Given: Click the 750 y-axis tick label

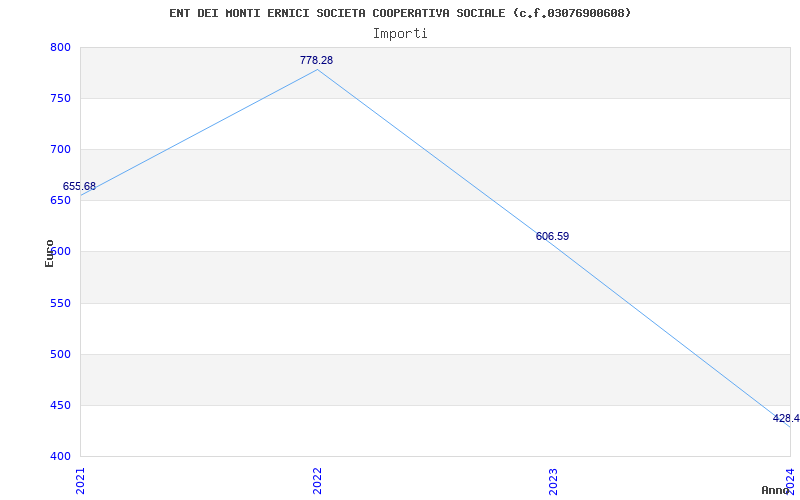Looking at the screenshot, I should 60,98.
